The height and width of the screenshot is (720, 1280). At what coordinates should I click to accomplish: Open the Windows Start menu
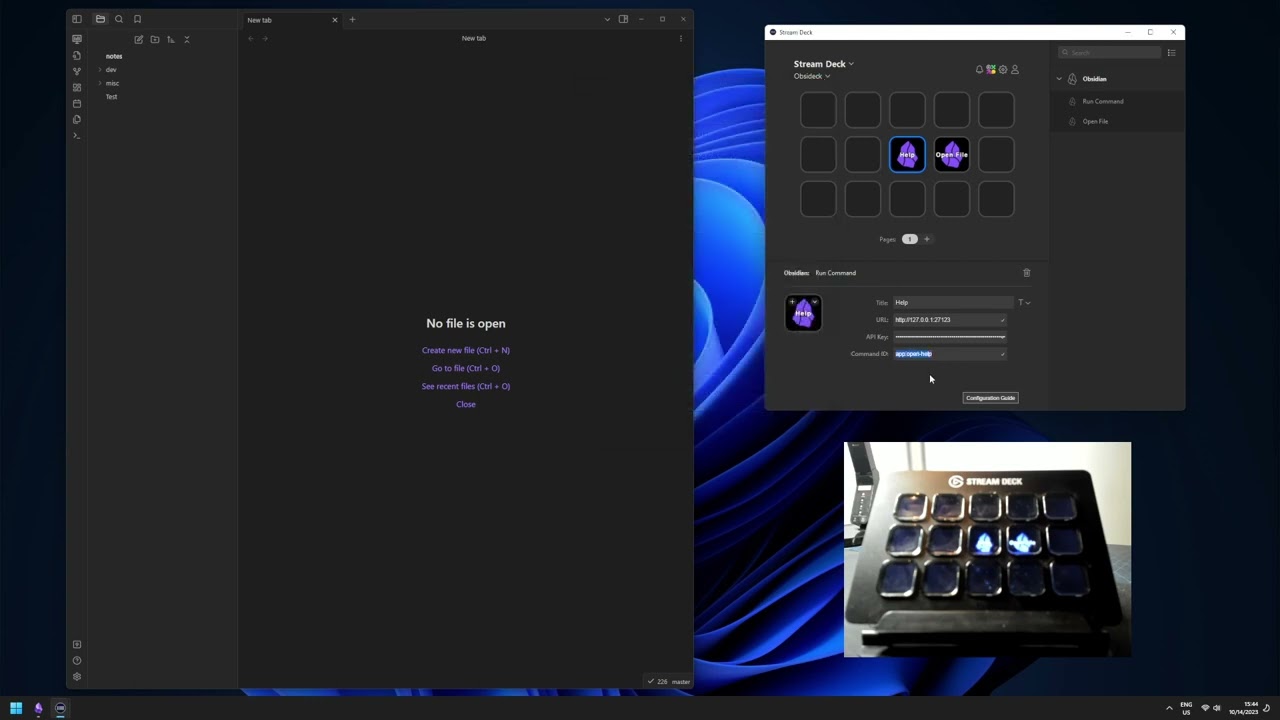16,708
